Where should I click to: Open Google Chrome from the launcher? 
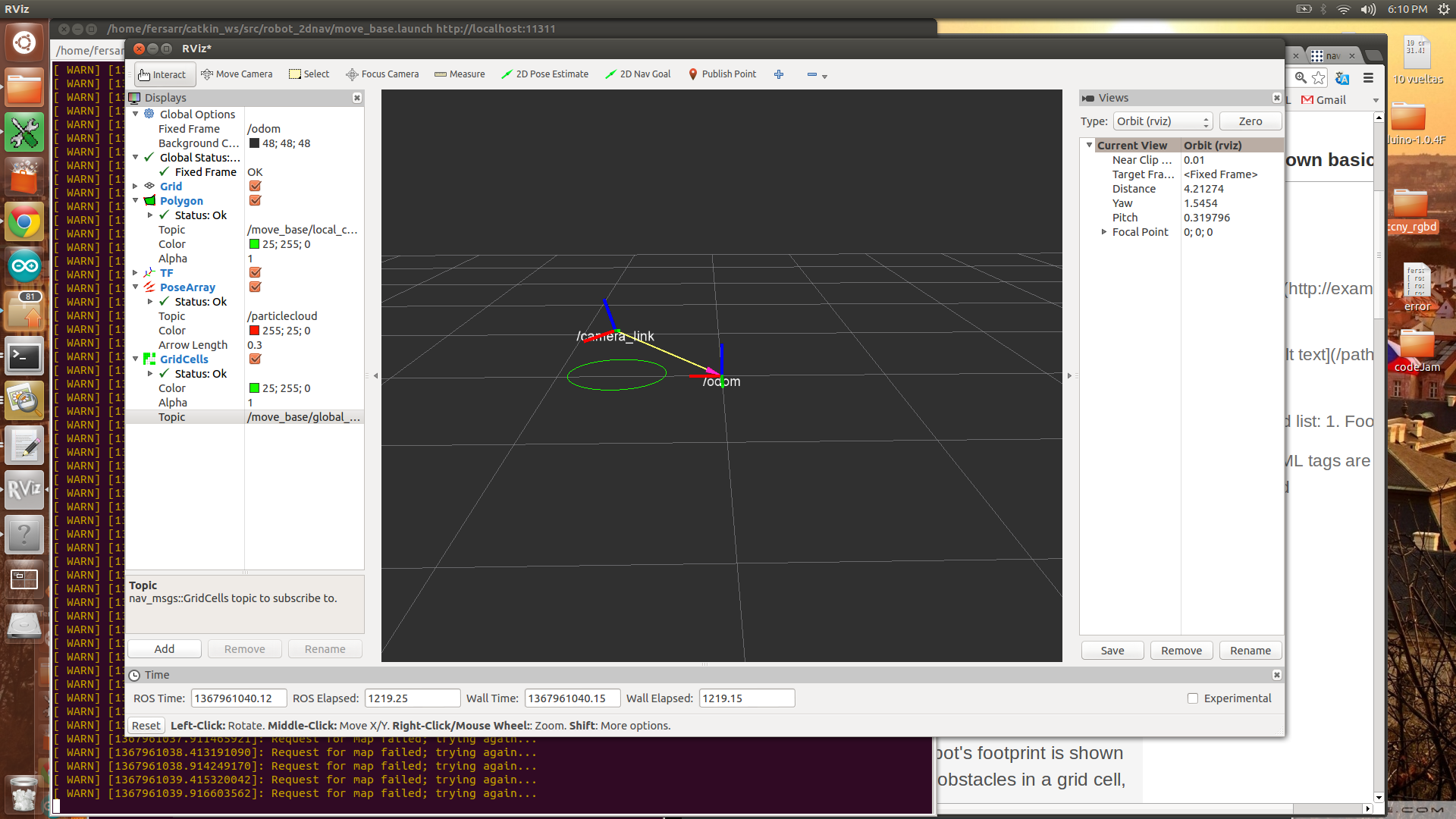[x=24, y=222]
